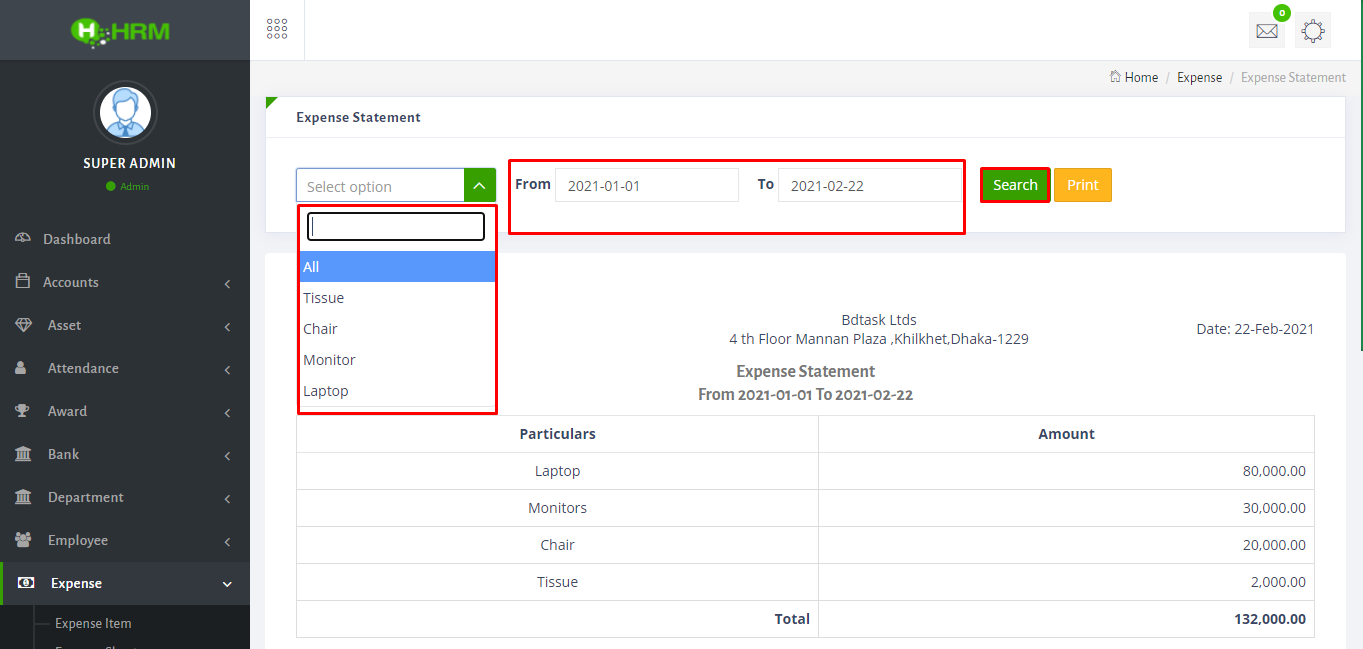Open the mail envelope notifications icon
The height and width of the screenshot is (649, 1363).
coord(1266,30)
